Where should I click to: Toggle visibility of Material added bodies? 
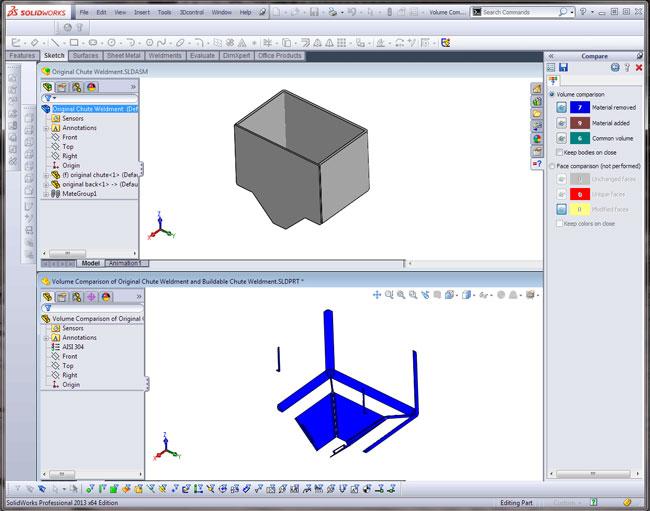pyautogui.click(x=562, y=122)
